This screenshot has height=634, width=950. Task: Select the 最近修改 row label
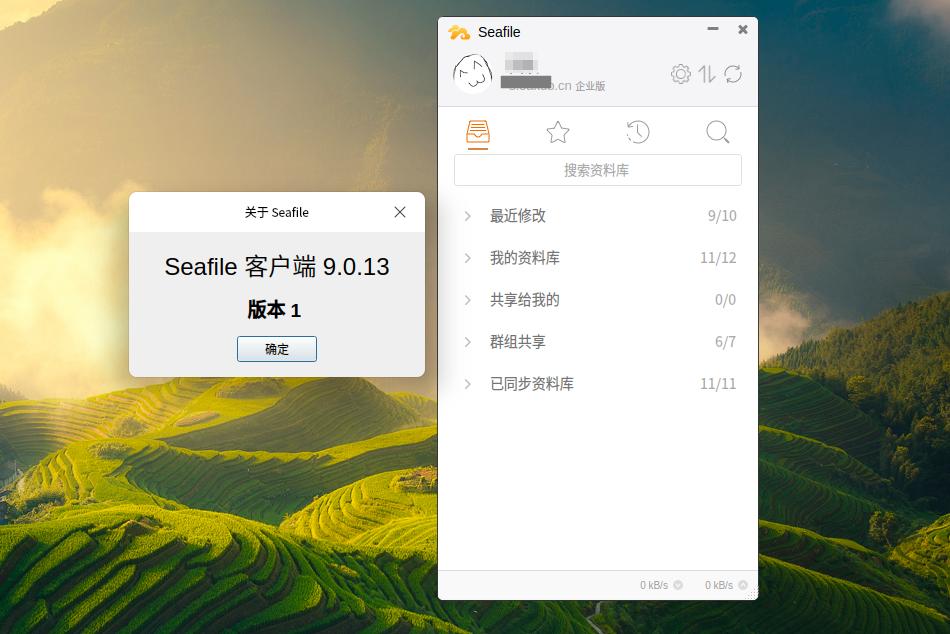pos(518,216)
